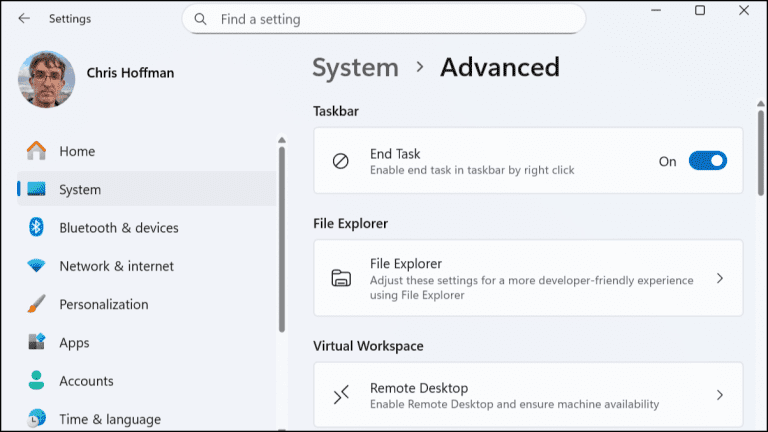
Task: Click the Apps icon in sidebar
Action: coord(37,342)
